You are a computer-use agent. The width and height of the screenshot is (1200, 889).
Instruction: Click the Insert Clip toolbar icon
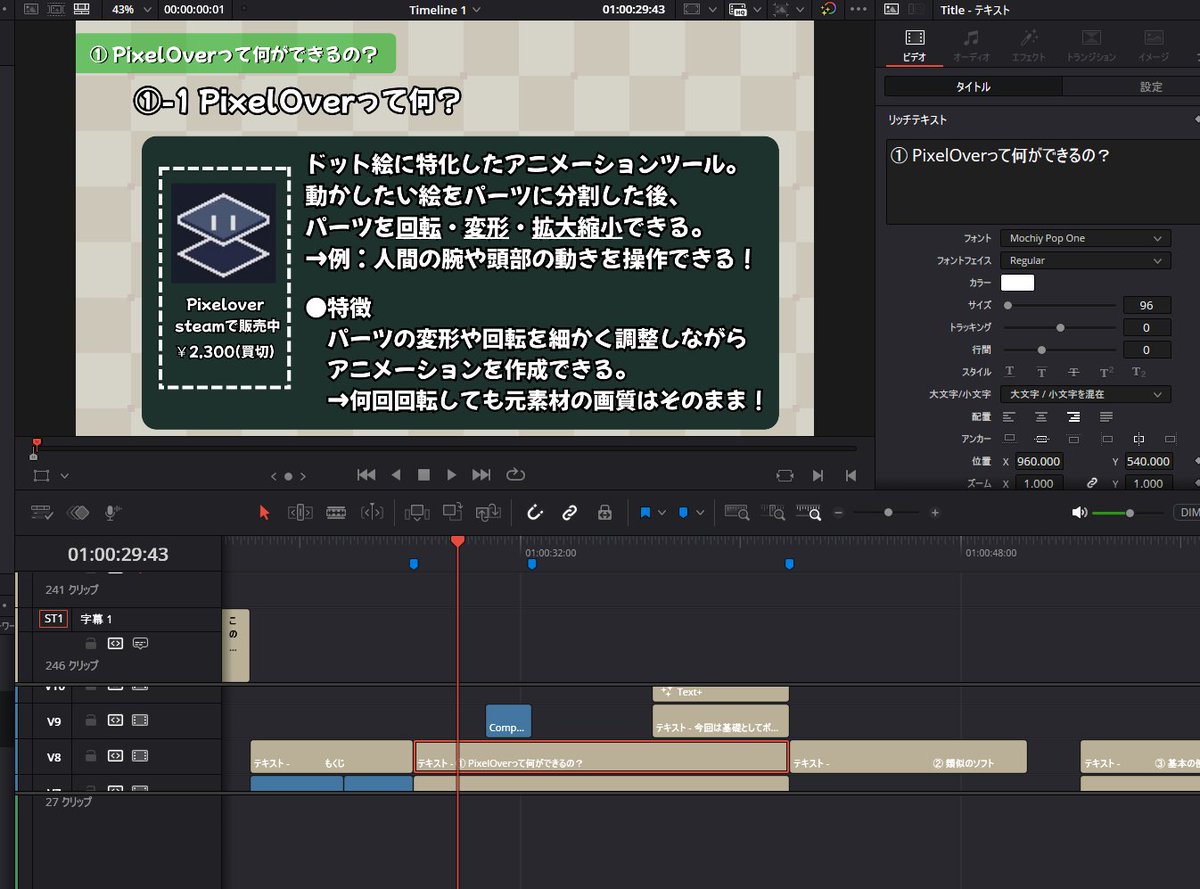pyautogui.click(x=417, y=512)
